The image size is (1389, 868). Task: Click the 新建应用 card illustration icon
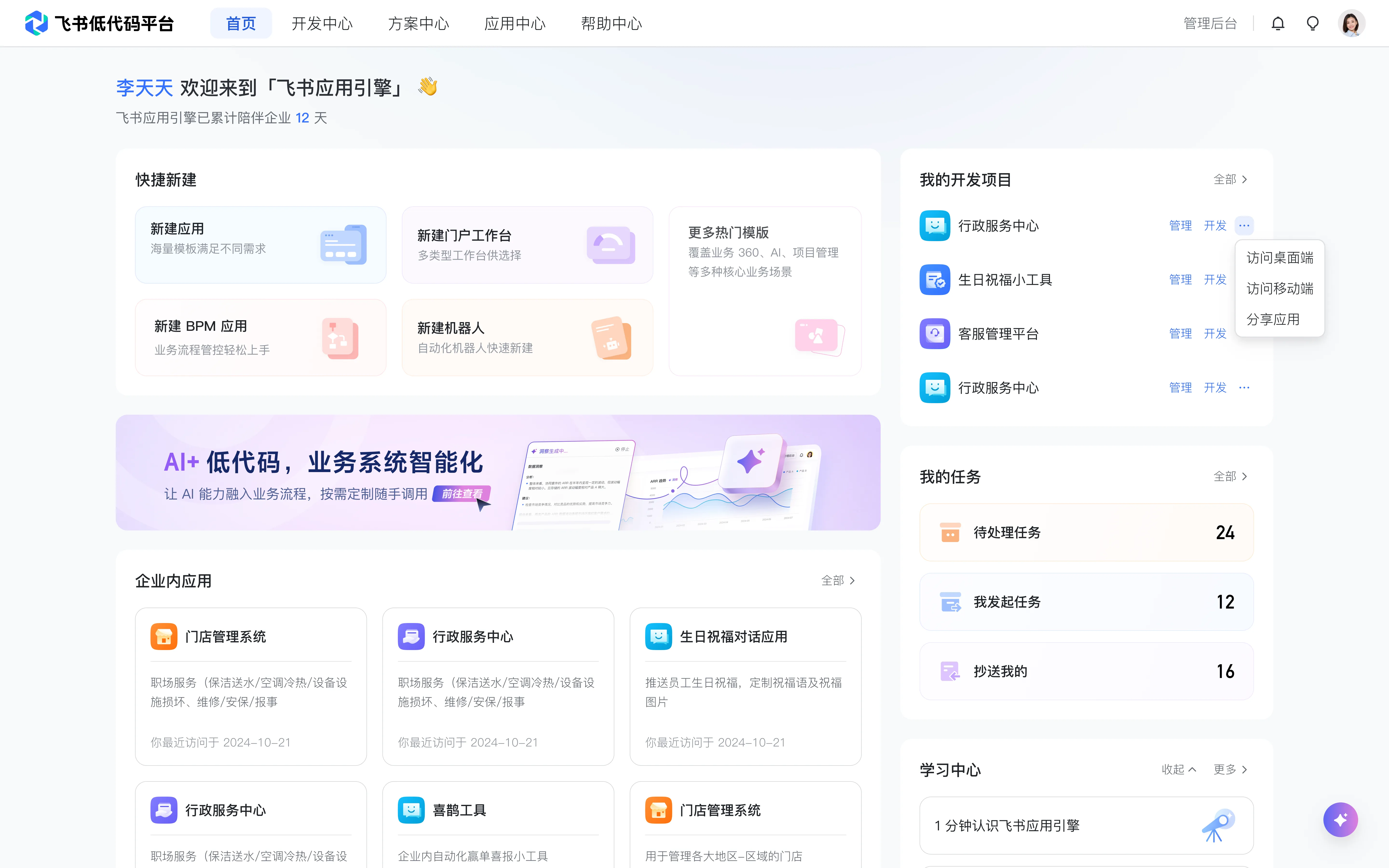coord(343,244)
